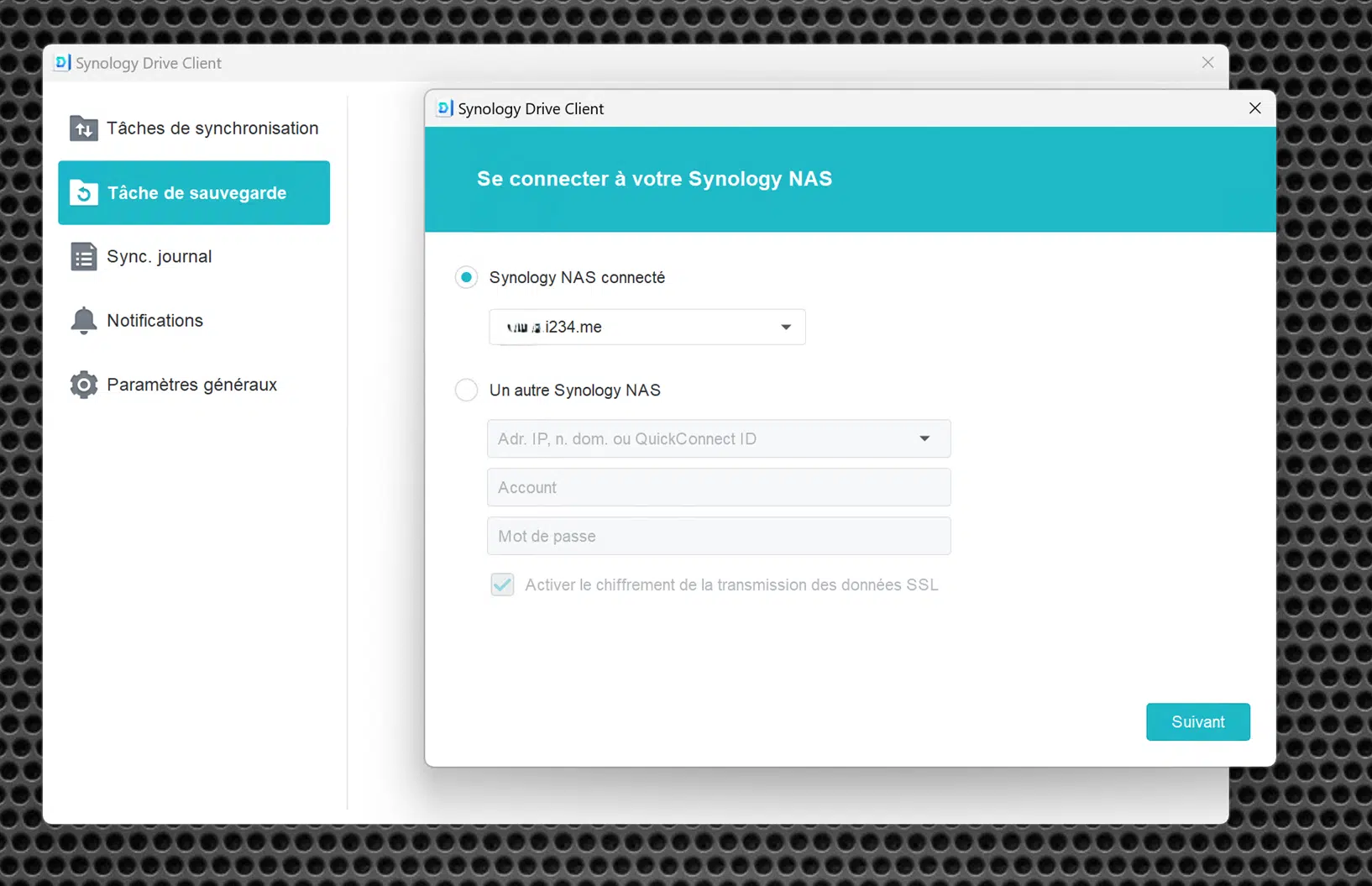
Task: Click the Synology Drive logo in dialog title bar
Action: pyautogui.click(x=445, y=108)
